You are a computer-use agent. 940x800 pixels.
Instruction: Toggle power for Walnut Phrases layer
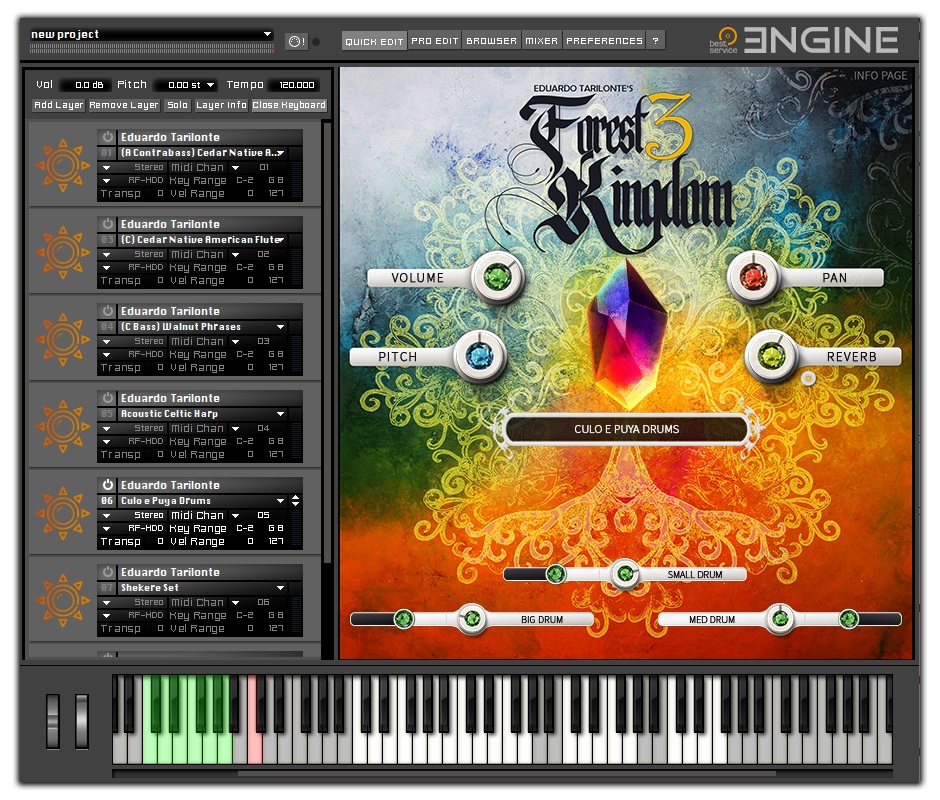click(x=107, y=311)
